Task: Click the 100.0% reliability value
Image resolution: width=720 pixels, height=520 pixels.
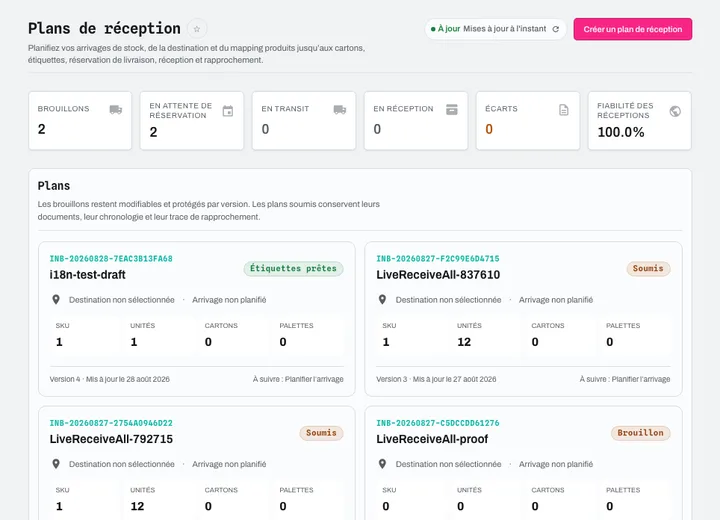Action: coord(621,132)
